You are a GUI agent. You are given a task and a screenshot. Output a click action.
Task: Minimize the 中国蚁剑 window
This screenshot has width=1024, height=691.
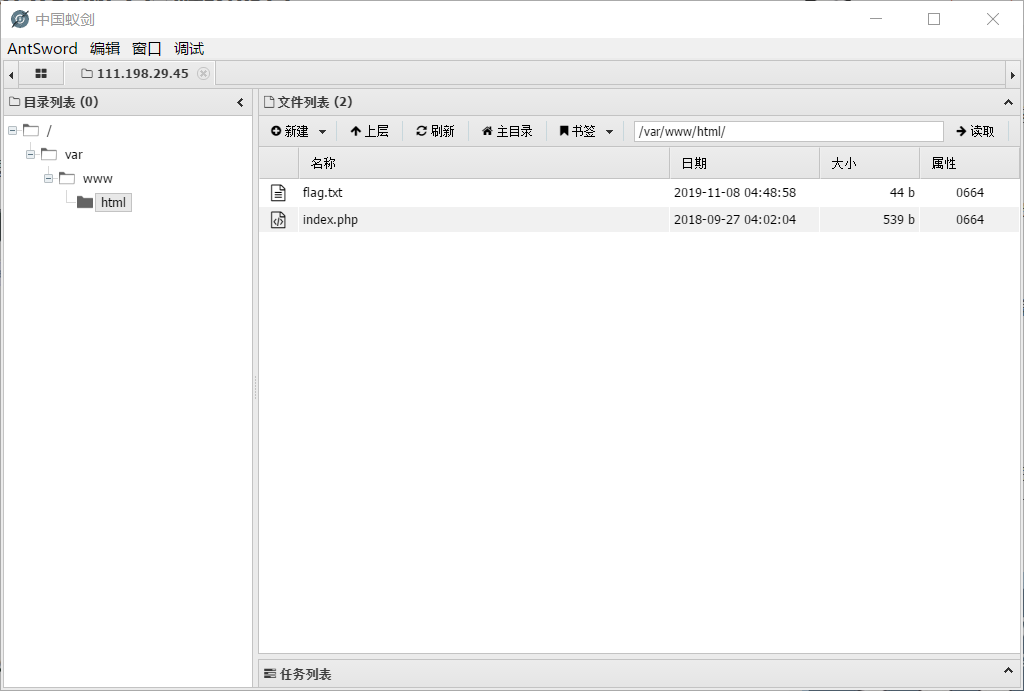(876, 19)
